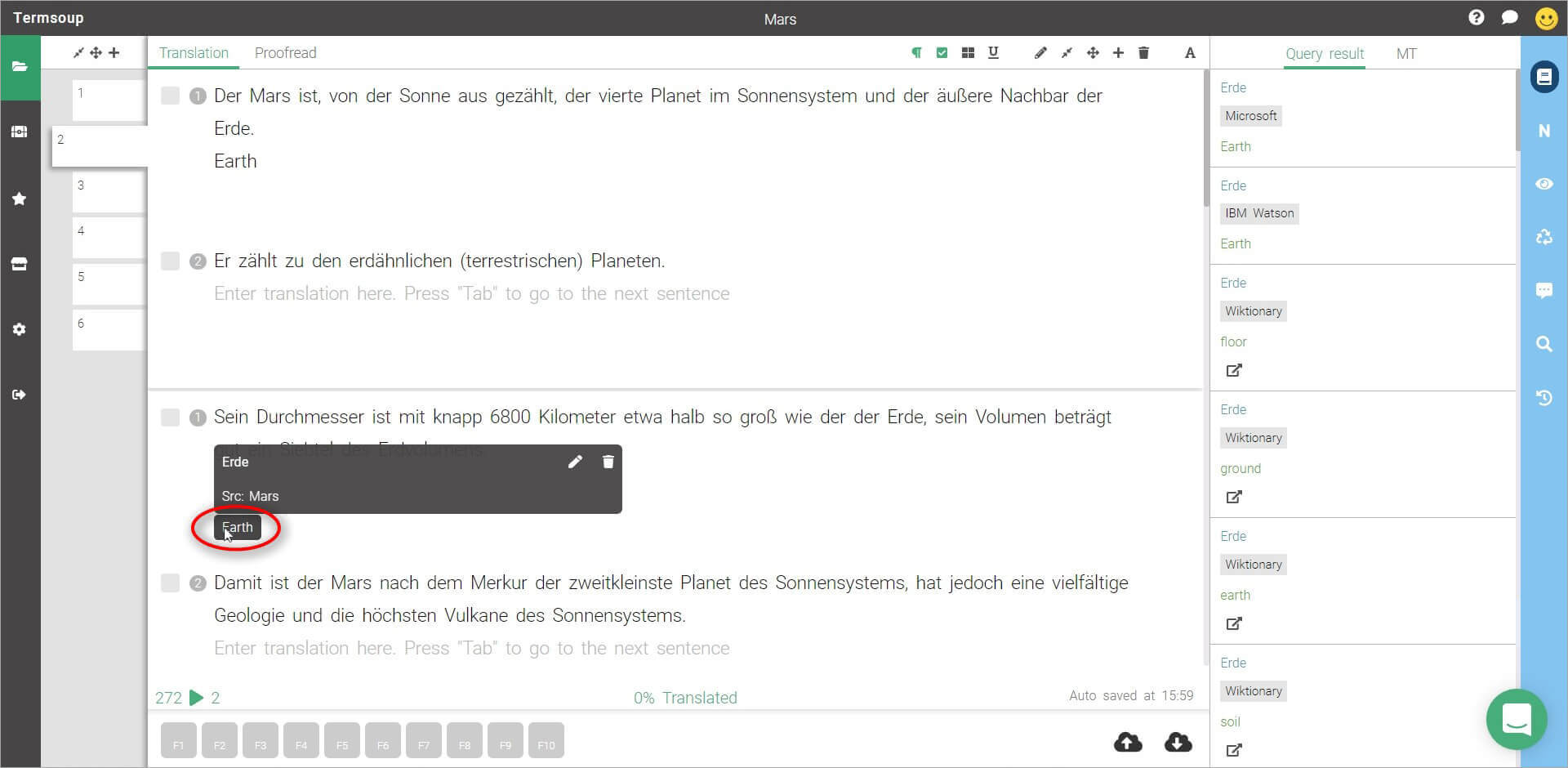This screenshot has width=1568, height=768.
Task: Select the MT tab
Action: point(1405,53)
